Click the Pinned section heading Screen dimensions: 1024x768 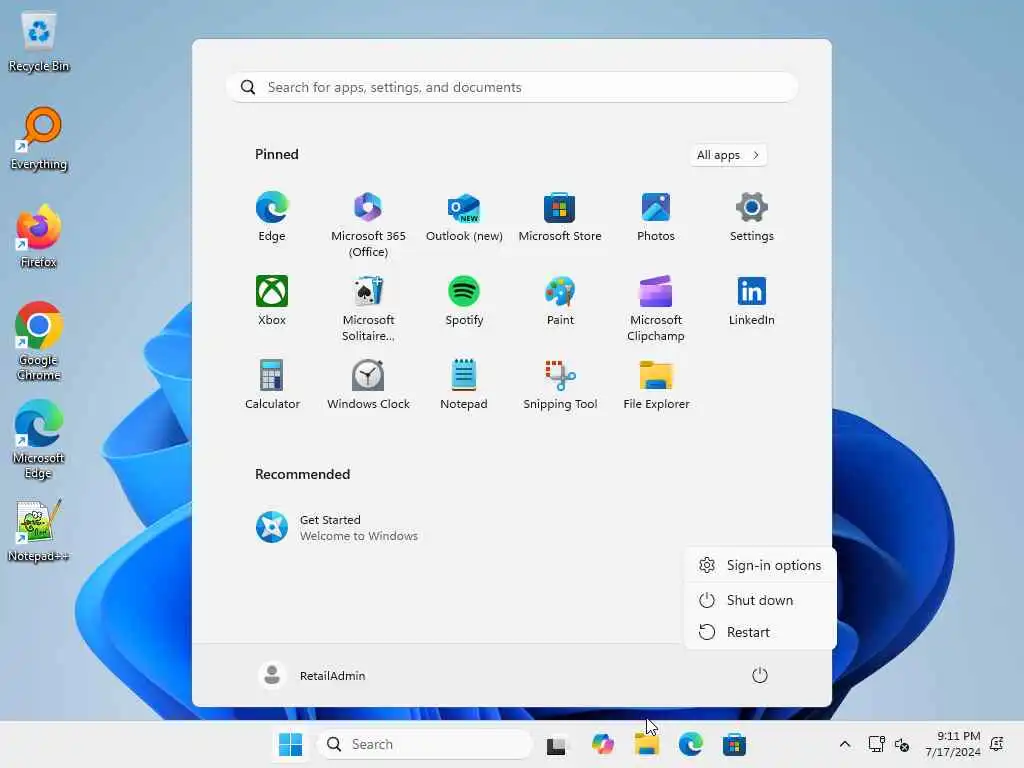(277, 154)
